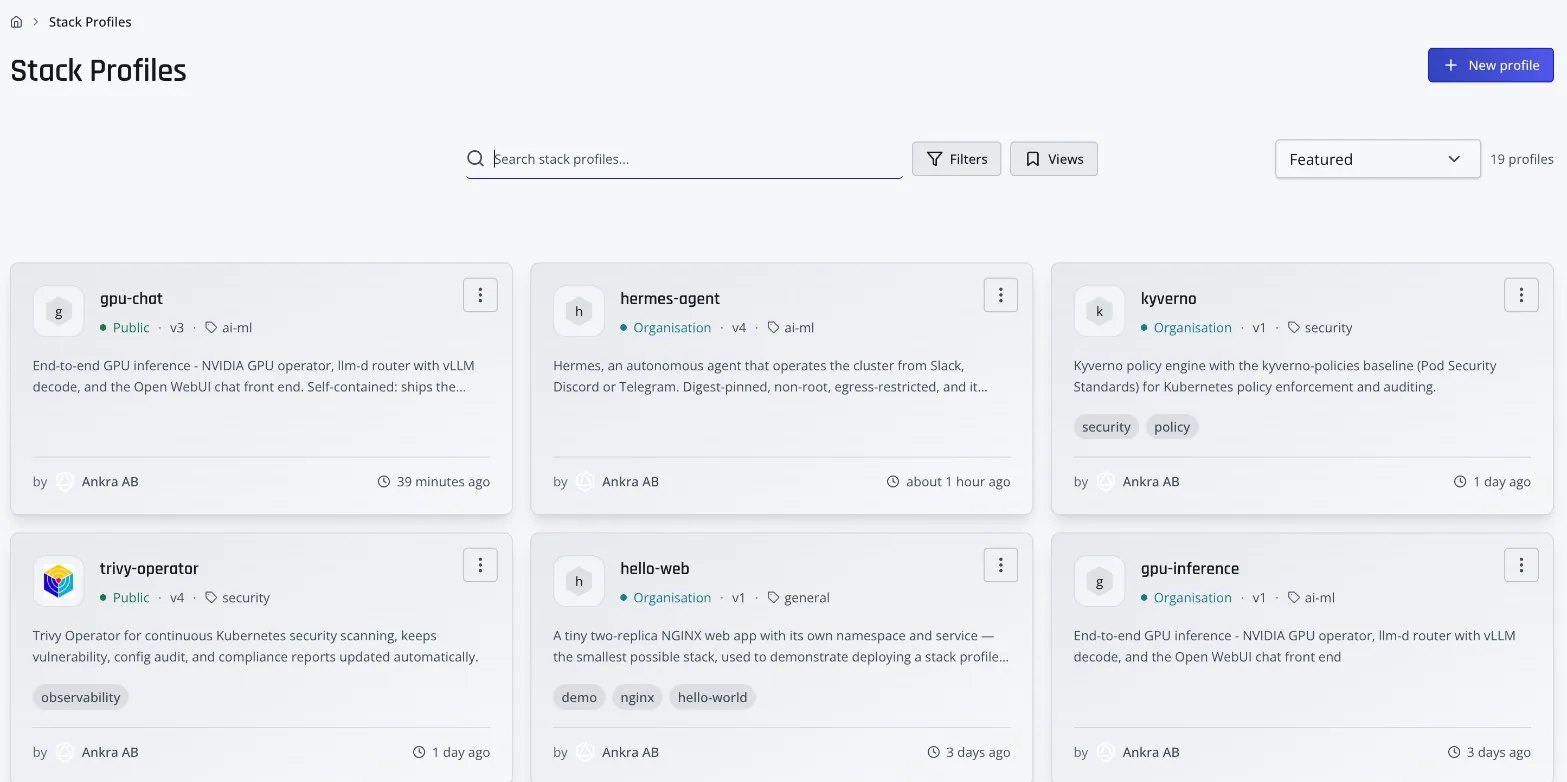Viewport: 1567px width, 782px height.
Task: Open the hello-web profile title
Action: 655,568
